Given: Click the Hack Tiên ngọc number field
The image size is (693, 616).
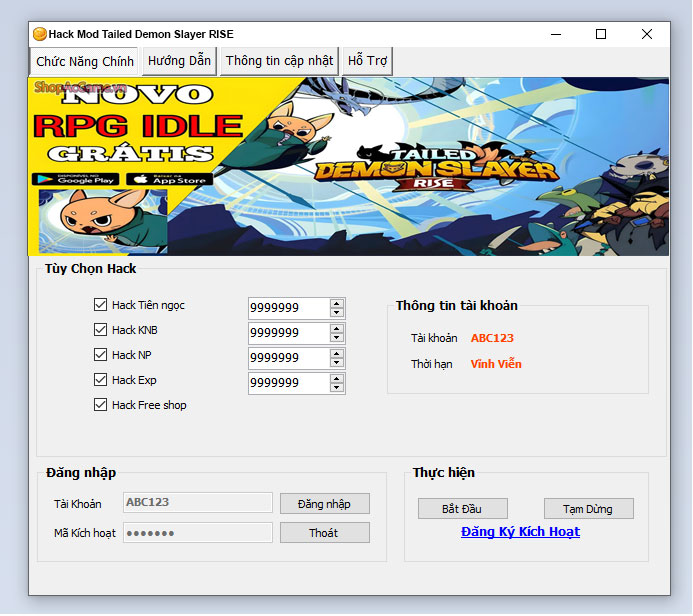Looking at the screenshot, I should 289,308.
